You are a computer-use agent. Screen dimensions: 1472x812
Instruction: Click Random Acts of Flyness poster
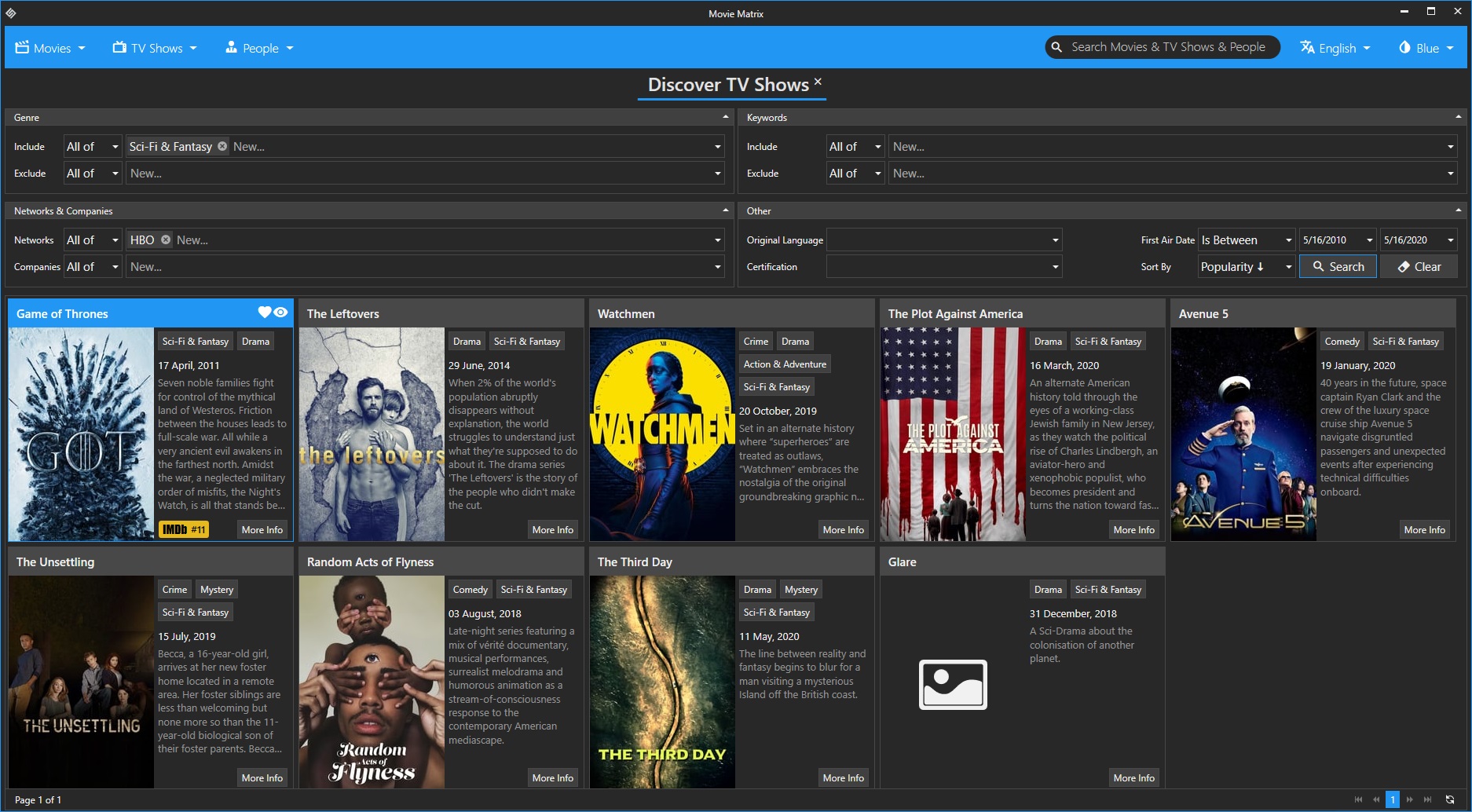(x=372, y=682)
